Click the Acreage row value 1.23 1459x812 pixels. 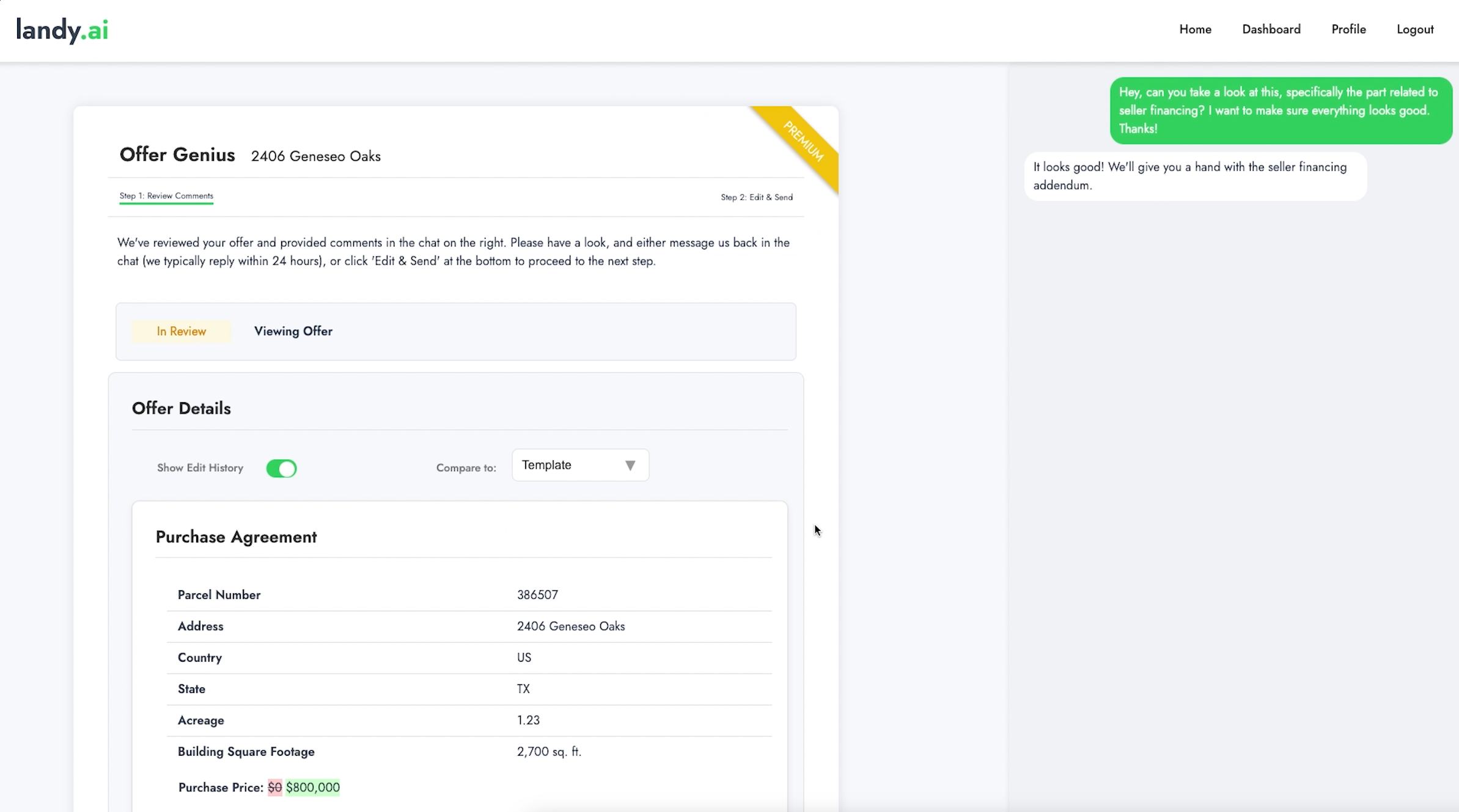click(528, 720)
